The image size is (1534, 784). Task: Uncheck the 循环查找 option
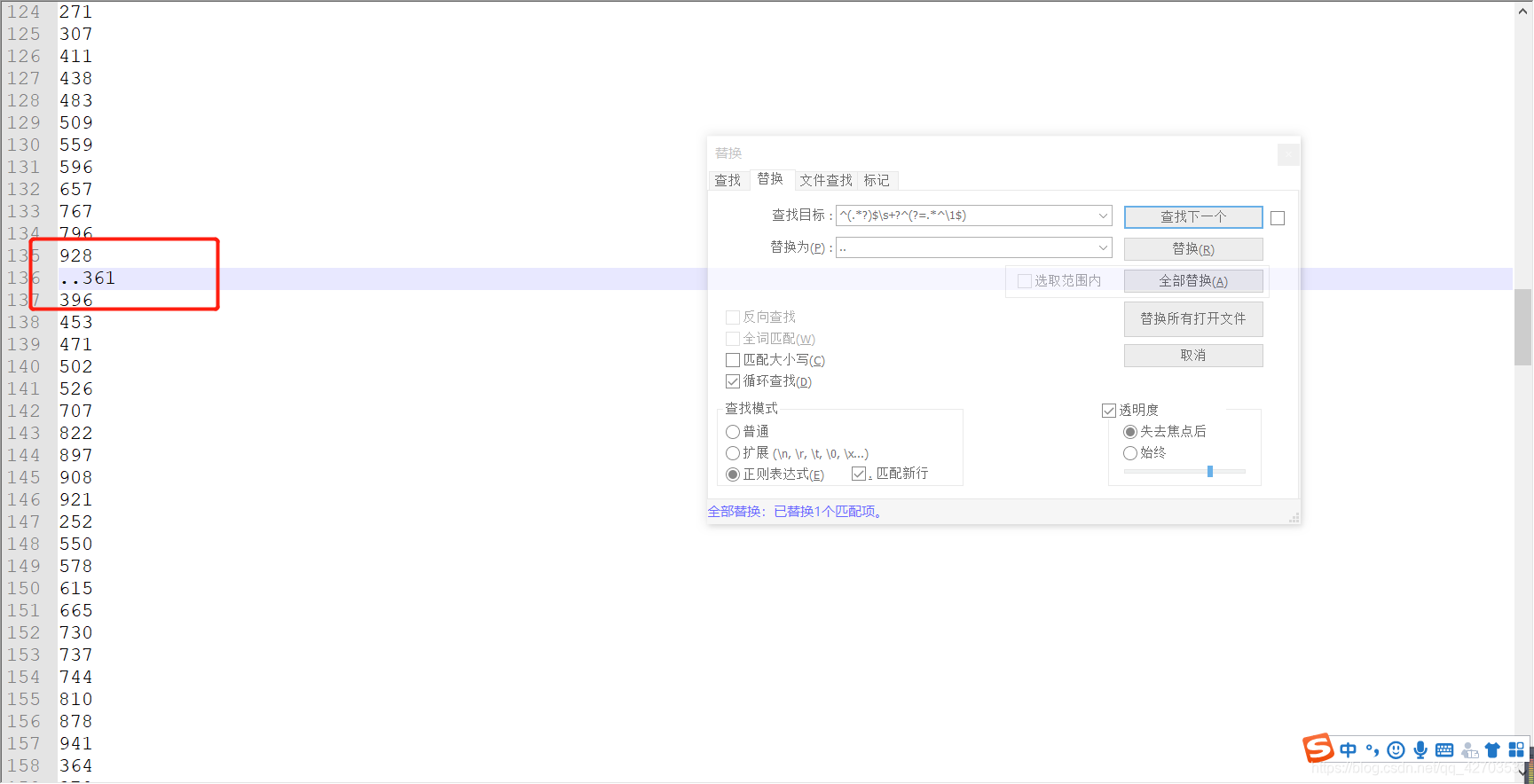(x=733, y=381)
